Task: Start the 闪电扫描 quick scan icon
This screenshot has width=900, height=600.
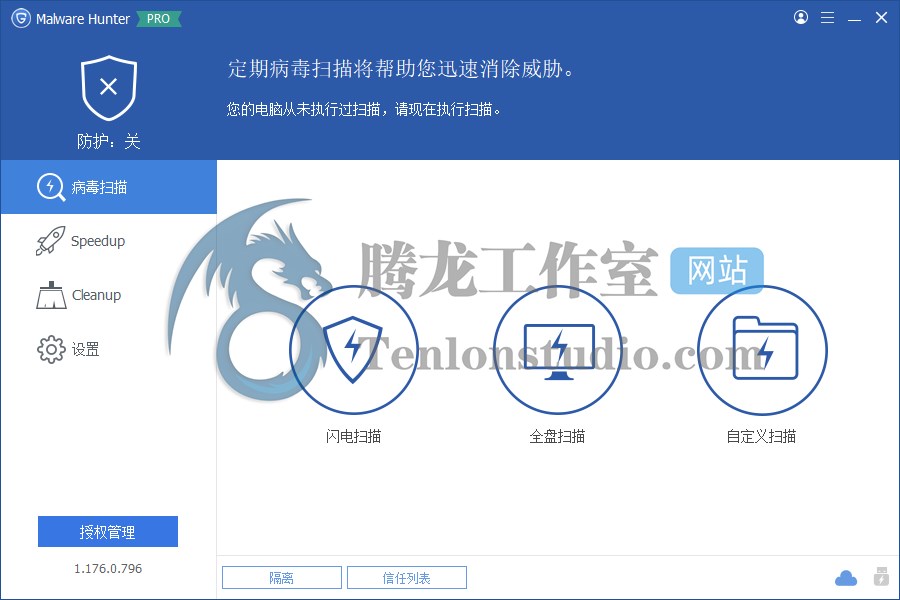Action: pyautogui.click(x=354, y=350)
